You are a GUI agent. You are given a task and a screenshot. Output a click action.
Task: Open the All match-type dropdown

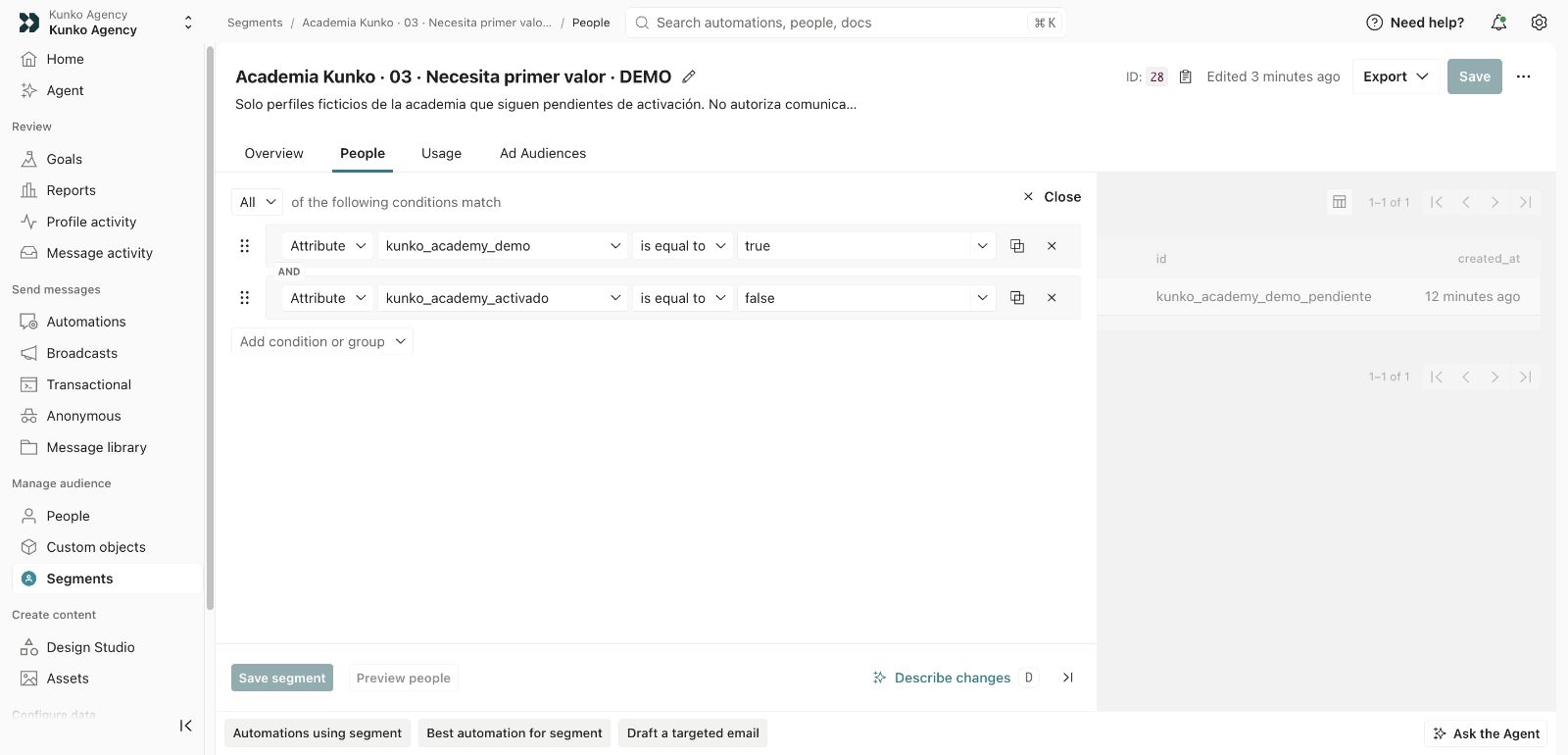point(257,202)
